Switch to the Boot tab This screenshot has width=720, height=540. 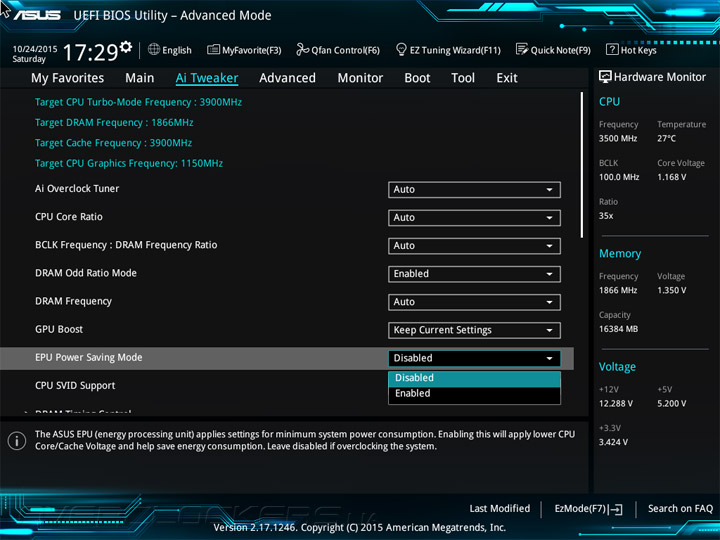tap(417, 78)
